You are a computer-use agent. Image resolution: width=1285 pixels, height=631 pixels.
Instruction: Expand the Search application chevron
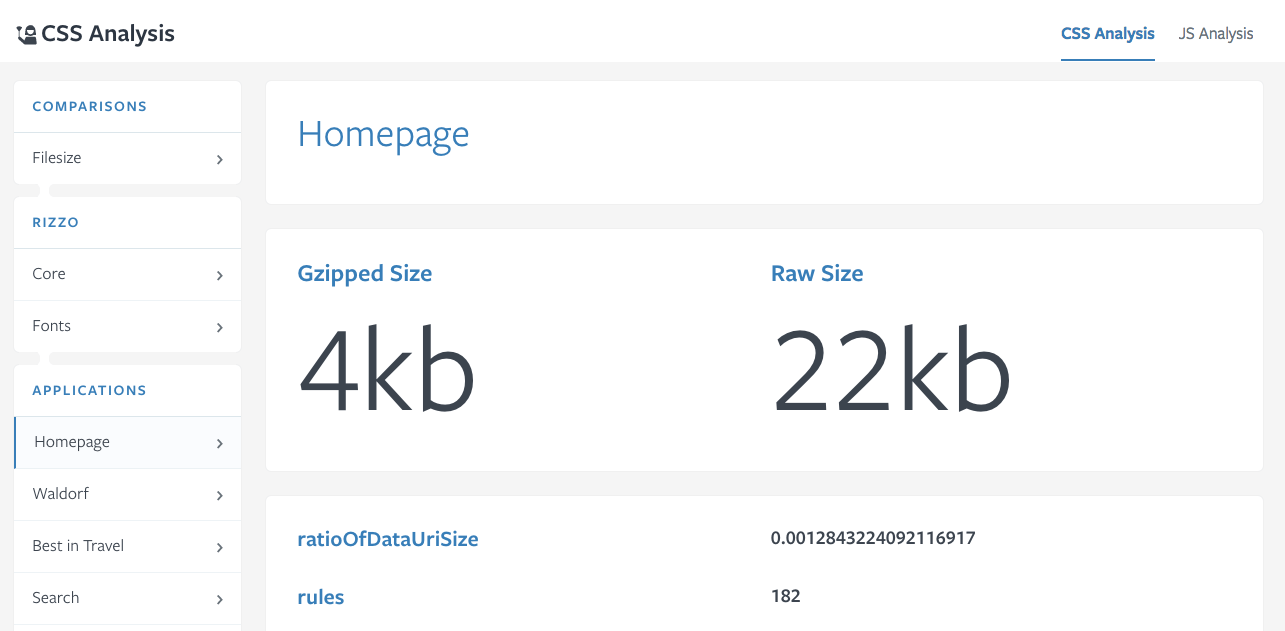219,598
